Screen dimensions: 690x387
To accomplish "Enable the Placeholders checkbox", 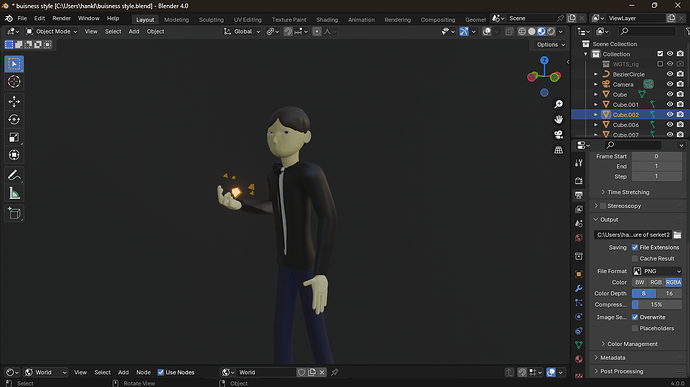I will 635,328.
